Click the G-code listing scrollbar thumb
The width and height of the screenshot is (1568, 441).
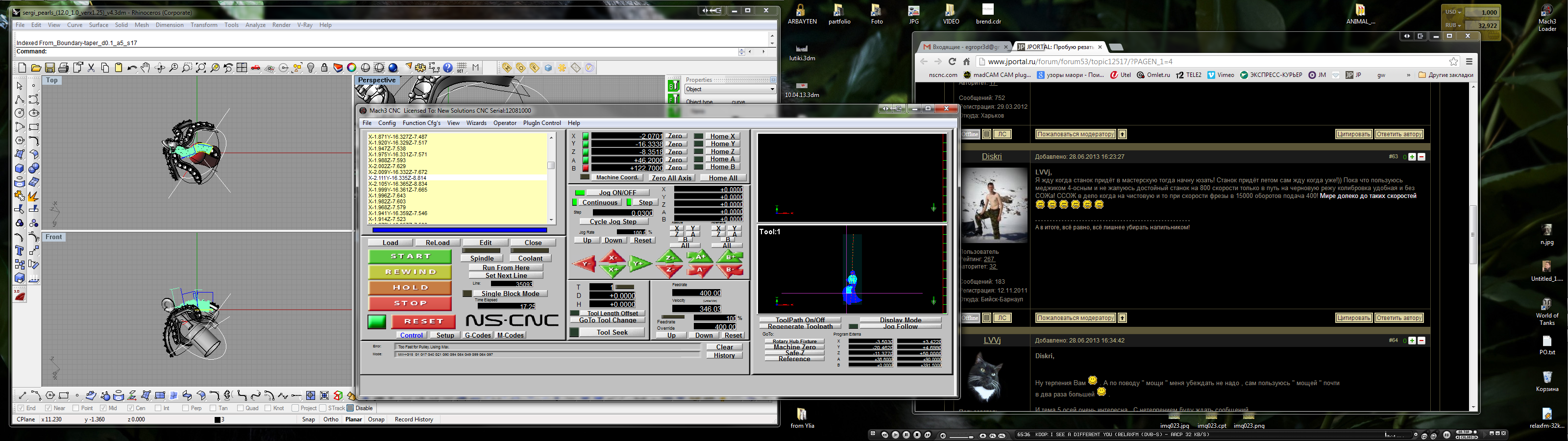[551, 165]
